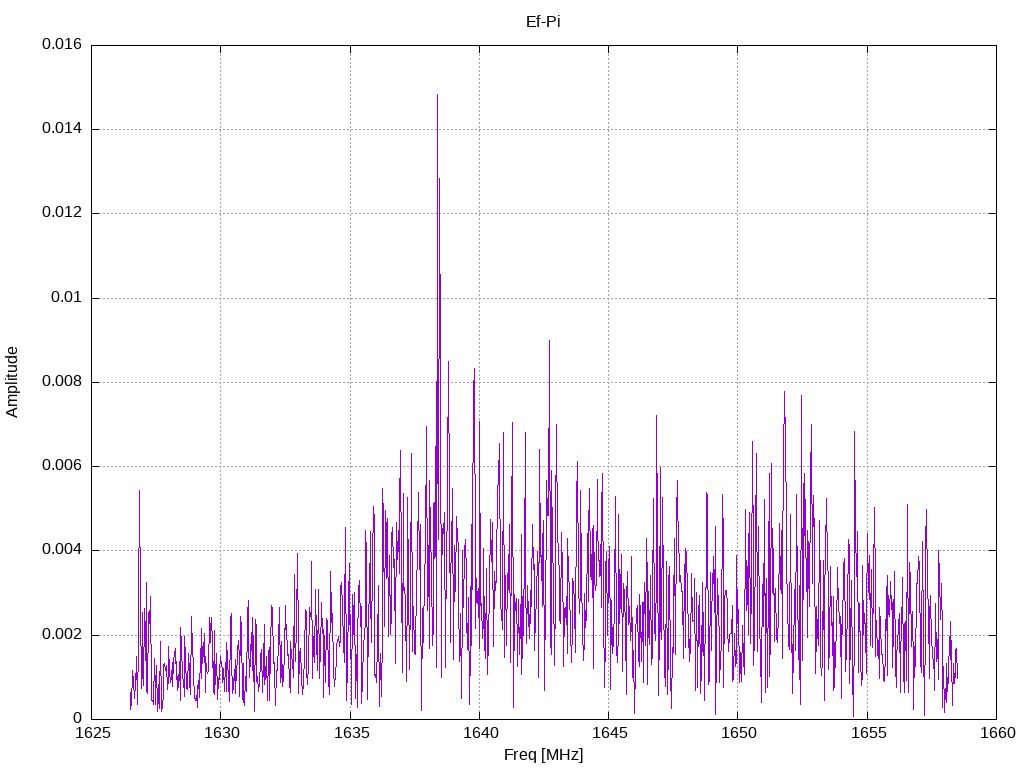Click the x-axis tick label 1630
This screenshot has width=1024, height=768.
[x=221, y=733]
